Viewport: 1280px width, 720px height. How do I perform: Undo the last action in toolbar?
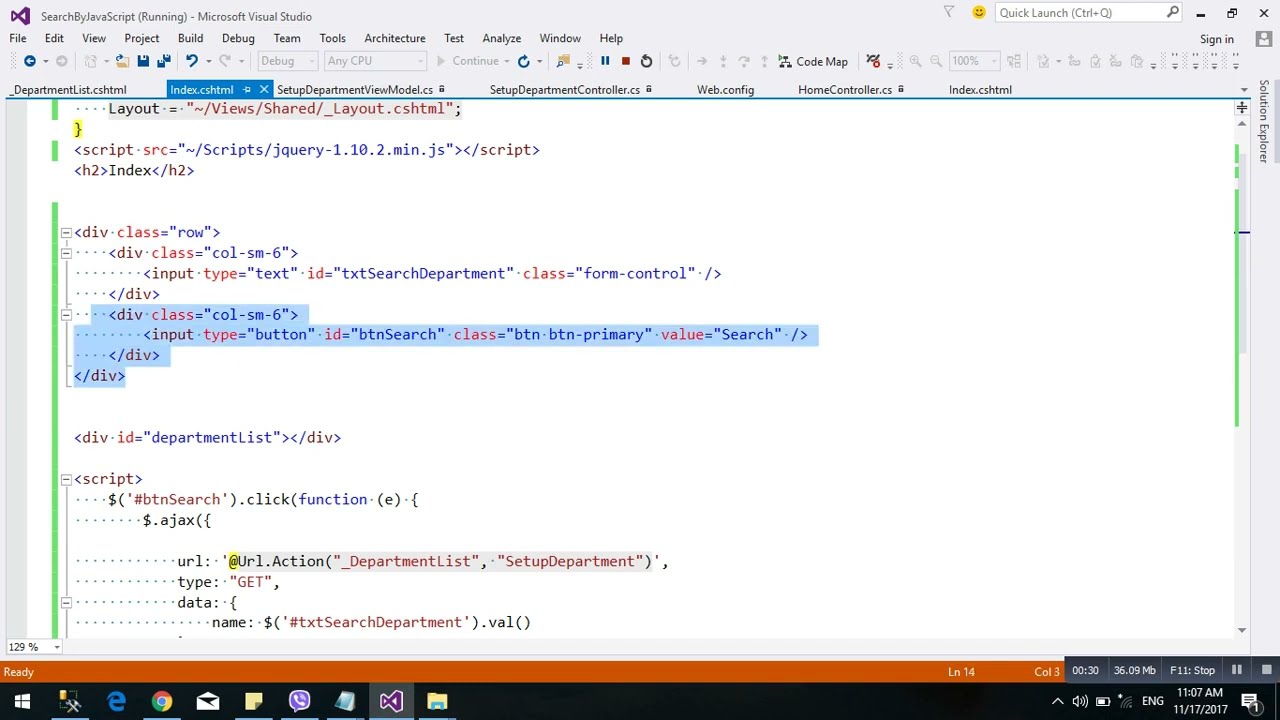(191, 61)
